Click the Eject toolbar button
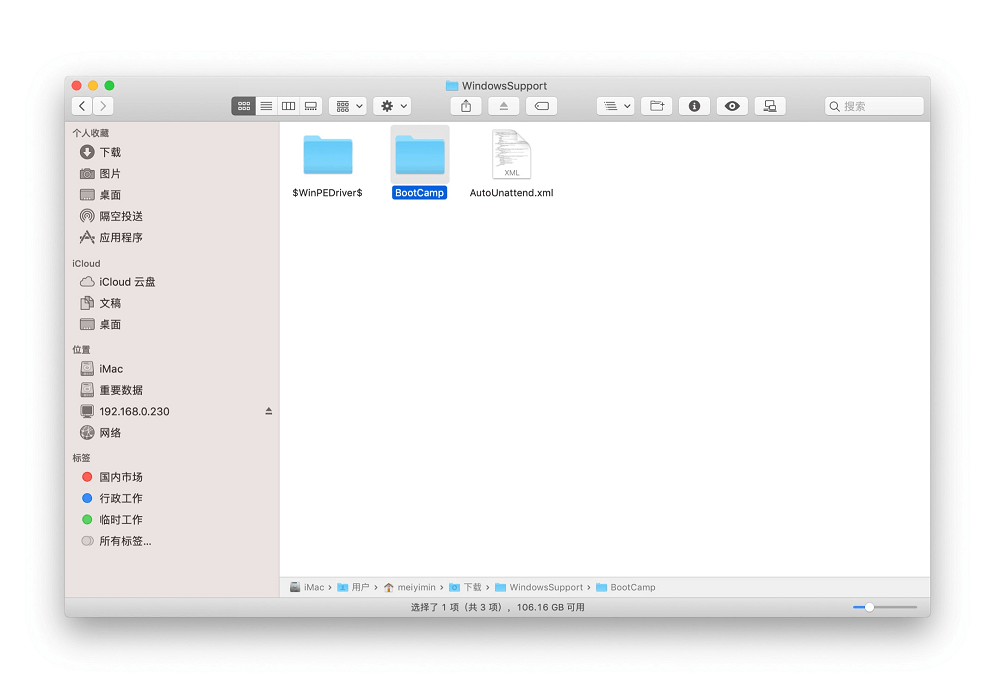Screen dimensions: 1000x693 pyautogui.click(x=503, y=106)
